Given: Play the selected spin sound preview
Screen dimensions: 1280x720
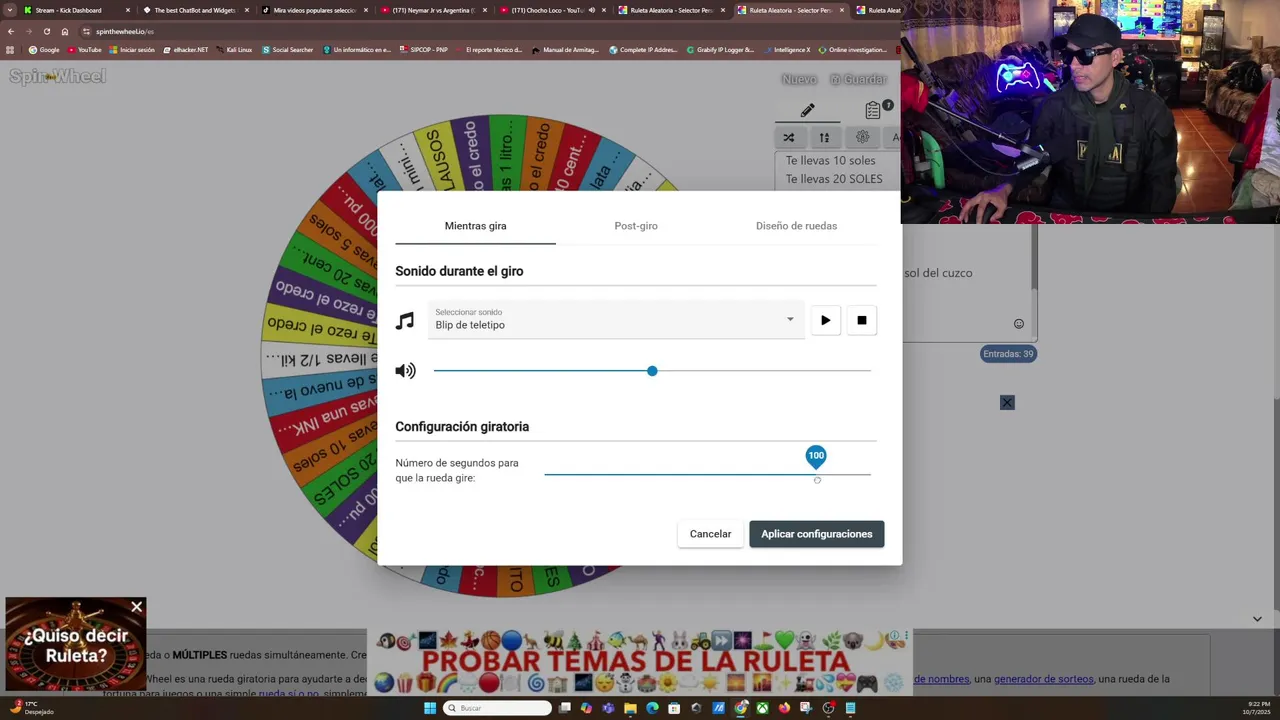Looking at the screenshot, I should 825,320.
